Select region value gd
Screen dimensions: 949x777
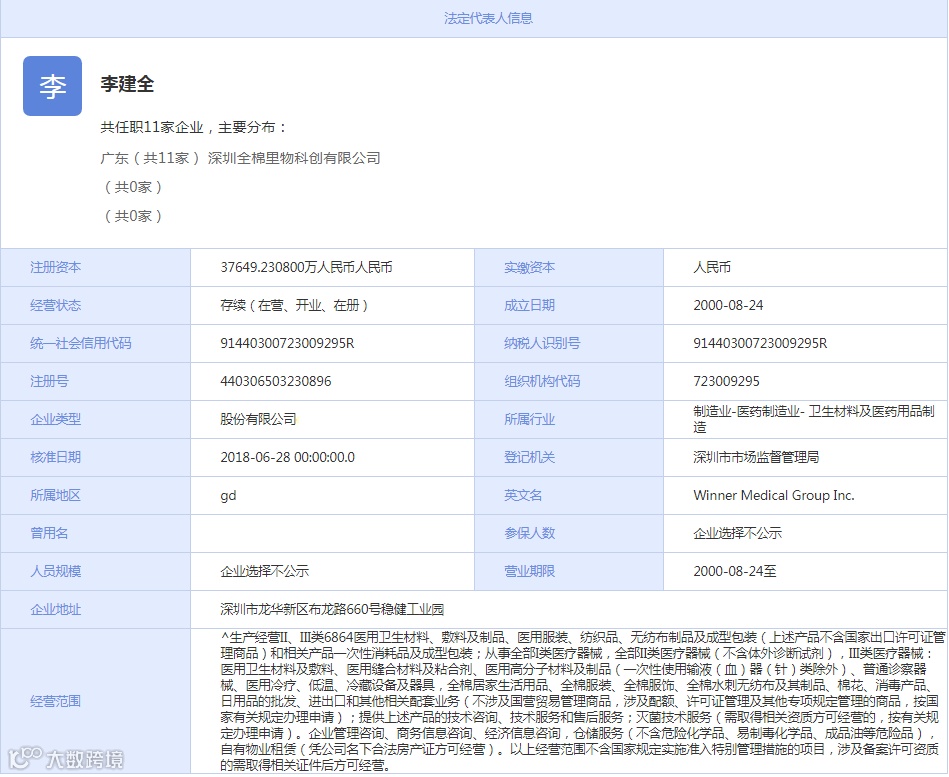point(228,496)
